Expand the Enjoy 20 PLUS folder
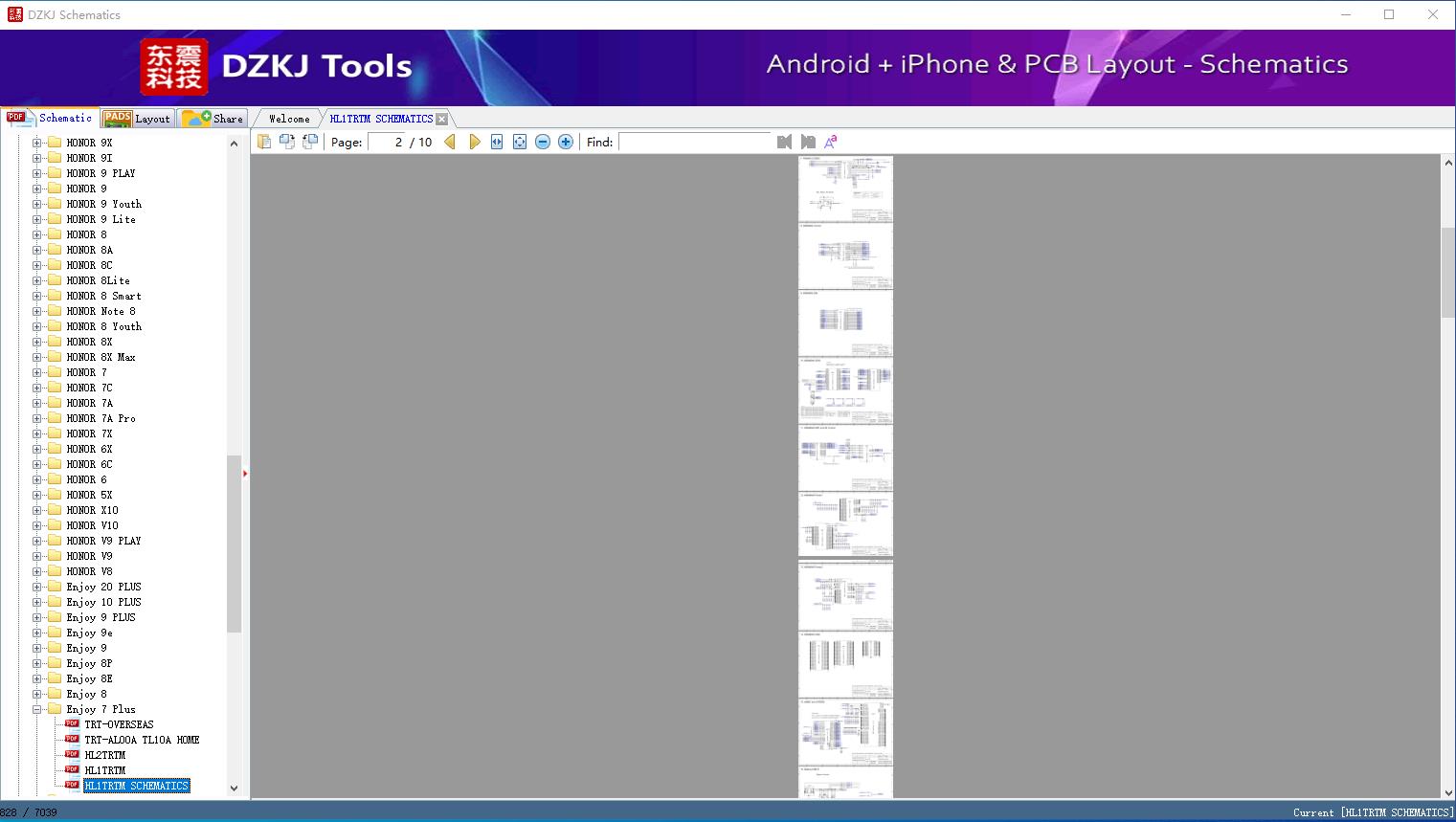Screen dimensions: 1456x822 37,587
